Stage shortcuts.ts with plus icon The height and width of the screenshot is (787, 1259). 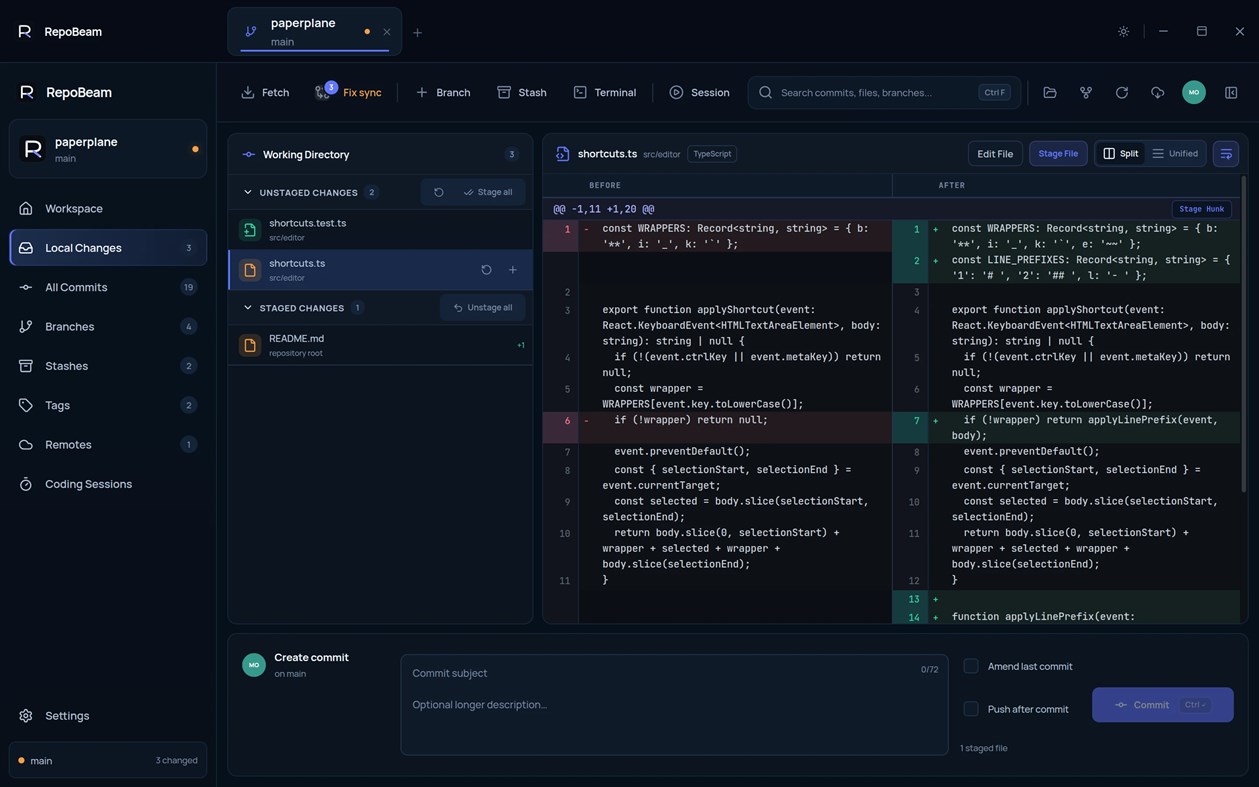pyautogui.click(x=513, y=270)
